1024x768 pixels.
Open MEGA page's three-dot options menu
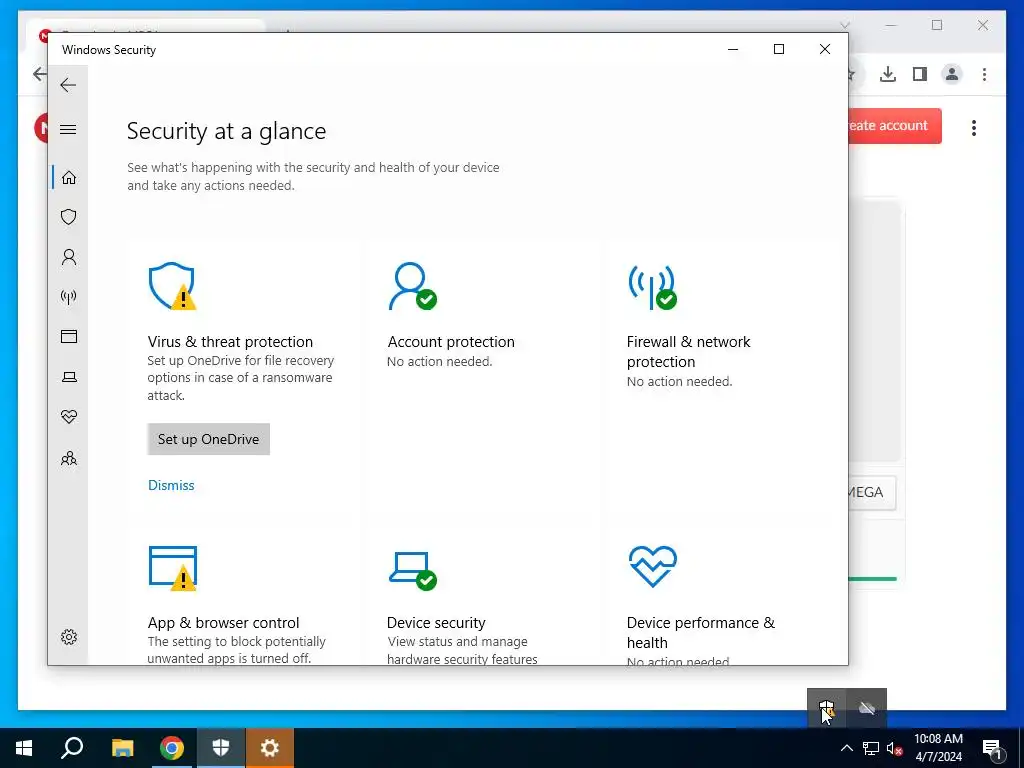point(974,127)
